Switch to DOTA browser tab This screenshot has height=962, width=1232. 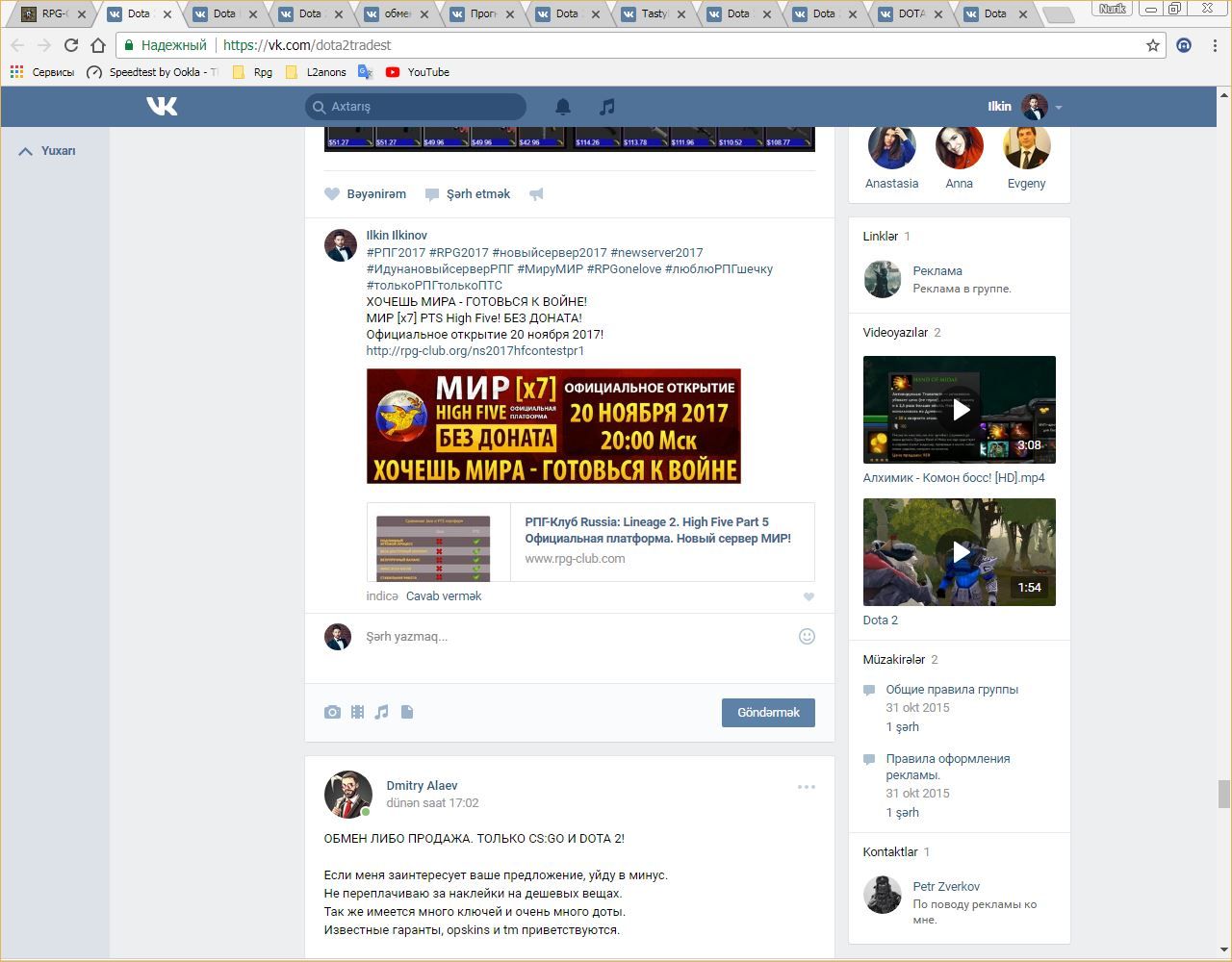[911, 14]
